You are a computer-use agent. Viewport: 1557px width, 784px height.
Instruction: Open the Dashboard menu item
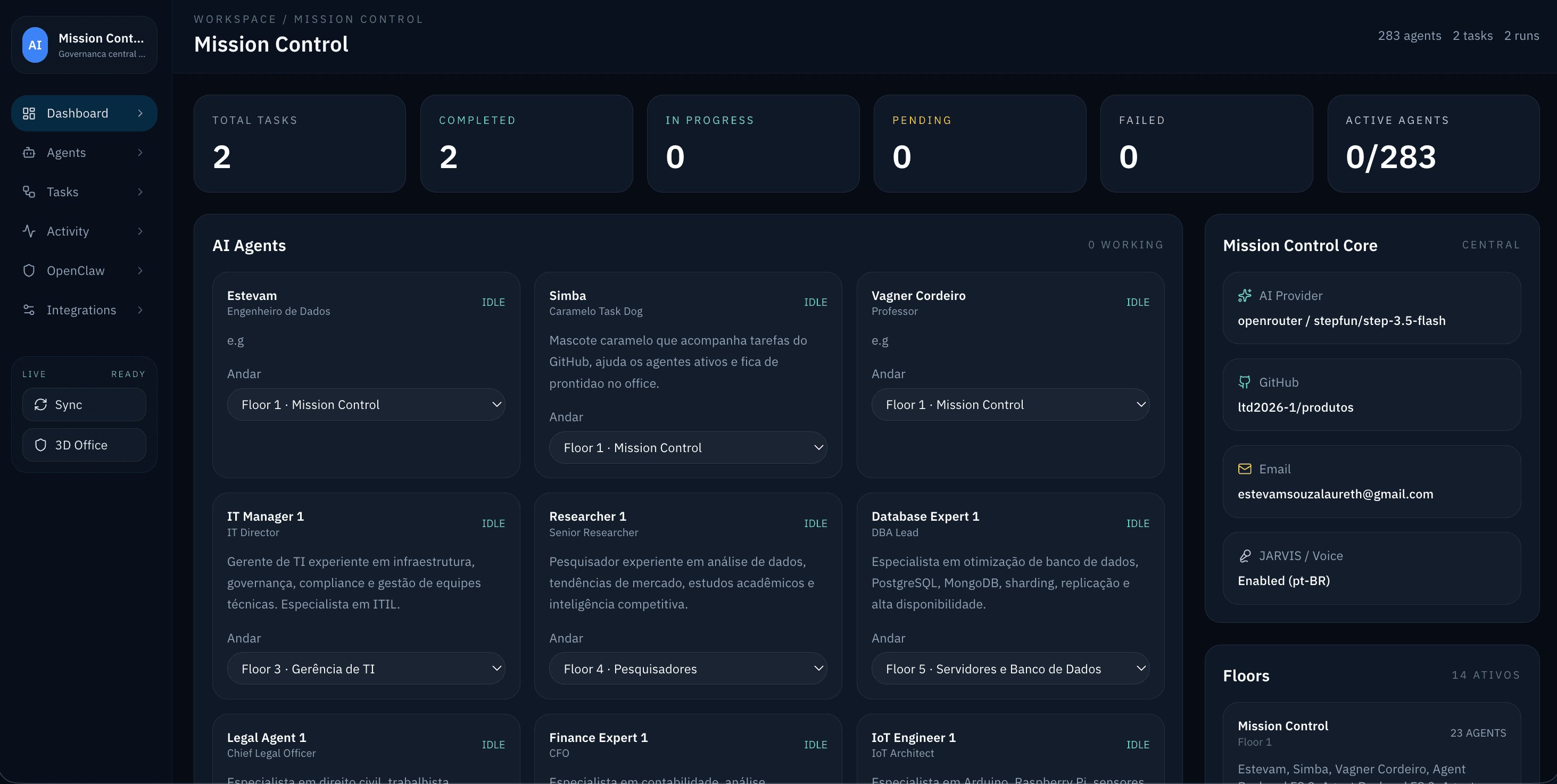tap(84, 113)
